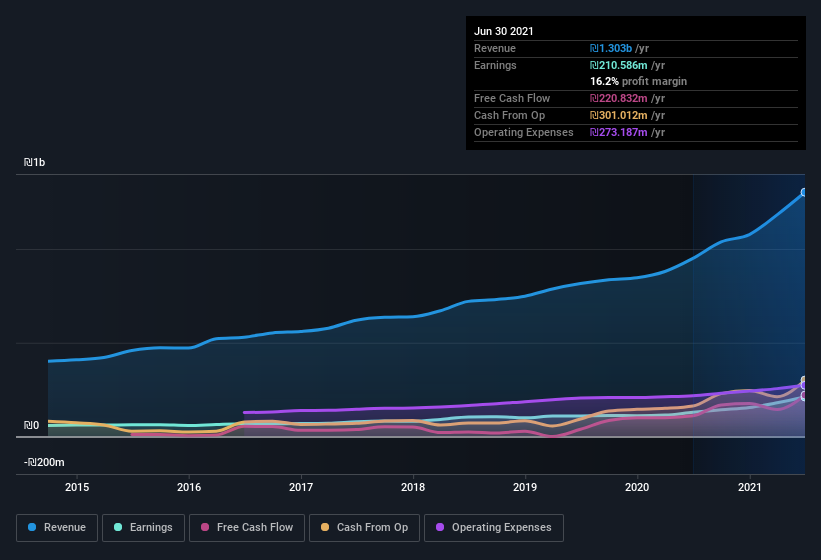Toggle the Operating Expenses legend button
821x560 pixels.
click(493, 528)
